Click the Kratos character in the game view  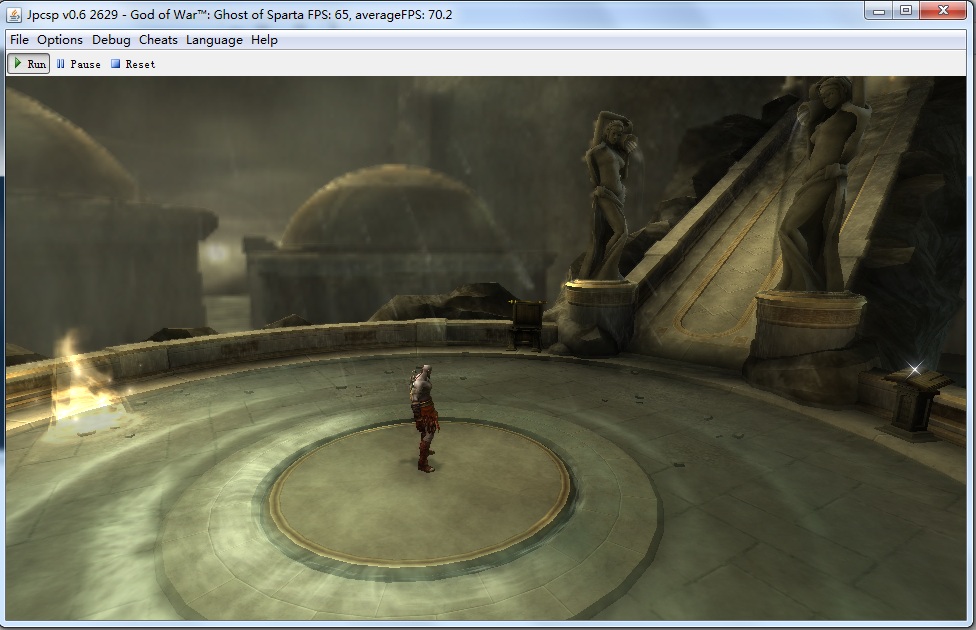coord(423,417)
